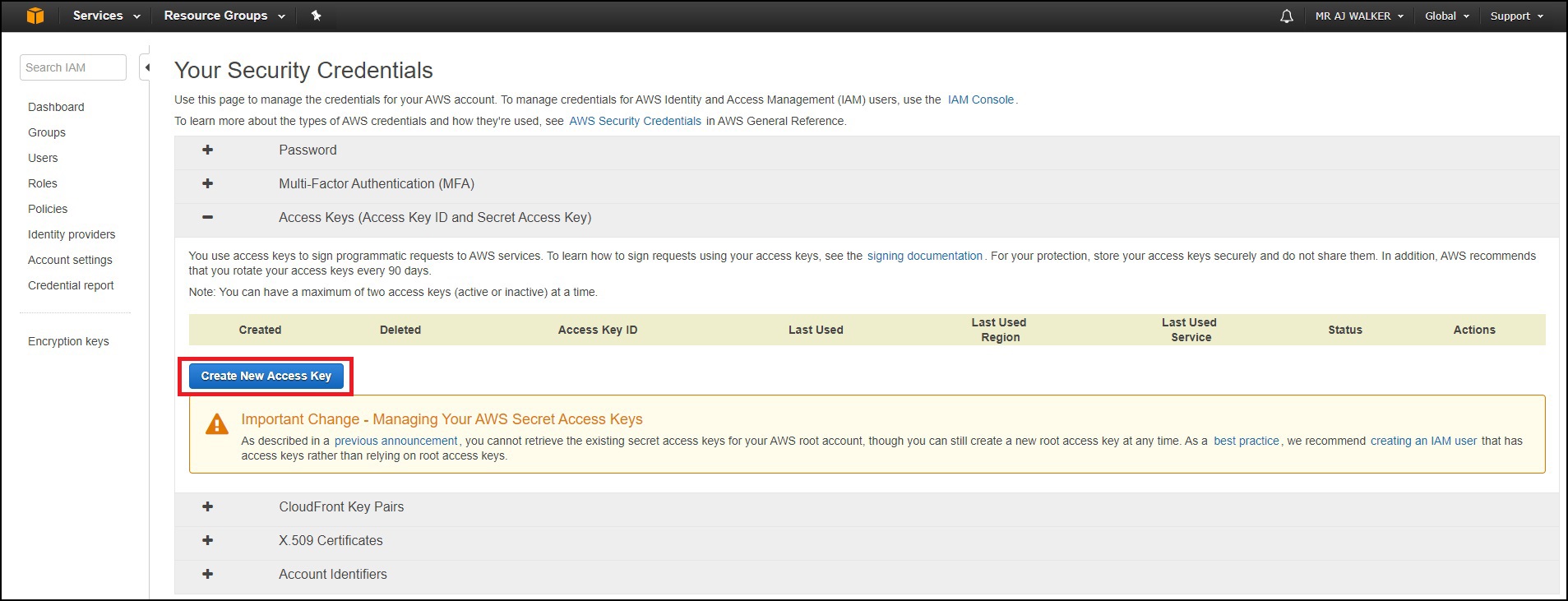Click the warning triangle icon in notice
Viewport: 1568px width, 601px height.
point(216,424)
